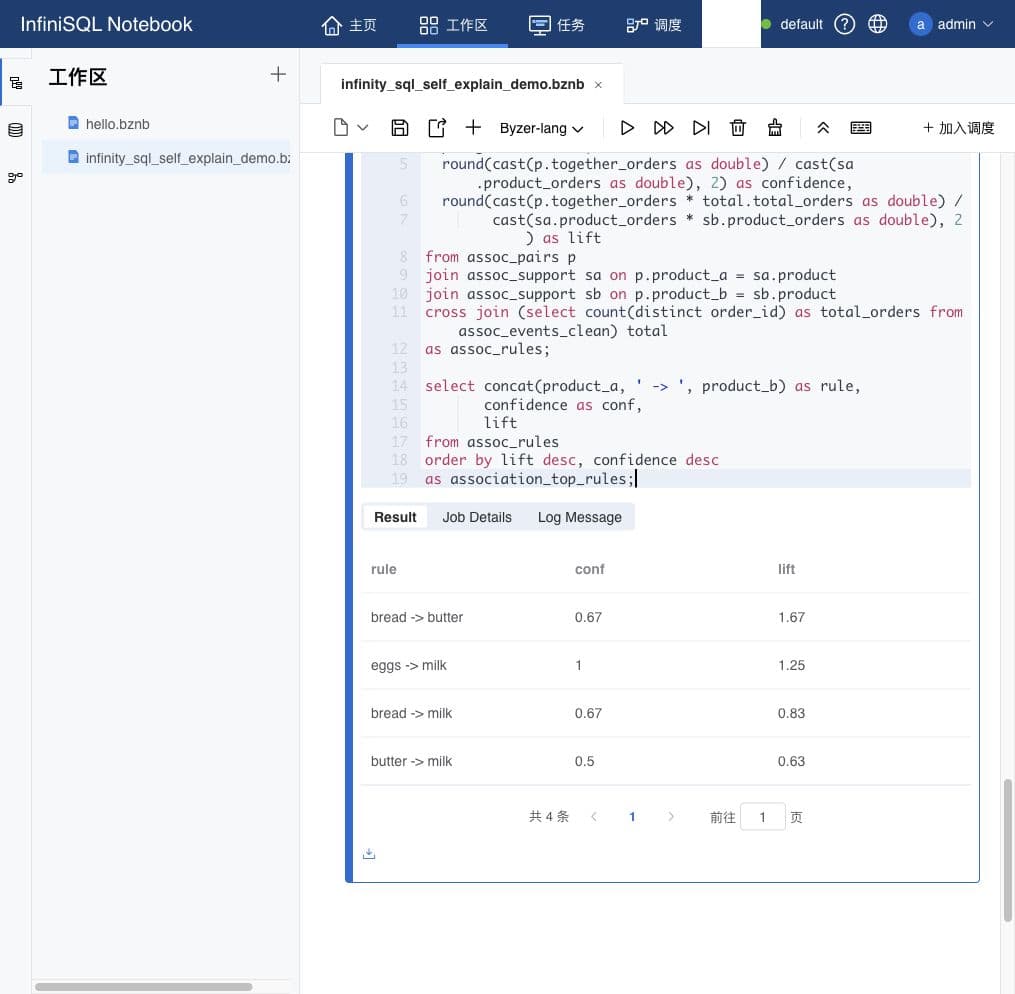Viewport: 1015px width, 994px height.
Task: Go to the 主页 home nav item
Action: pyautogui.click(x=348, y=25)
